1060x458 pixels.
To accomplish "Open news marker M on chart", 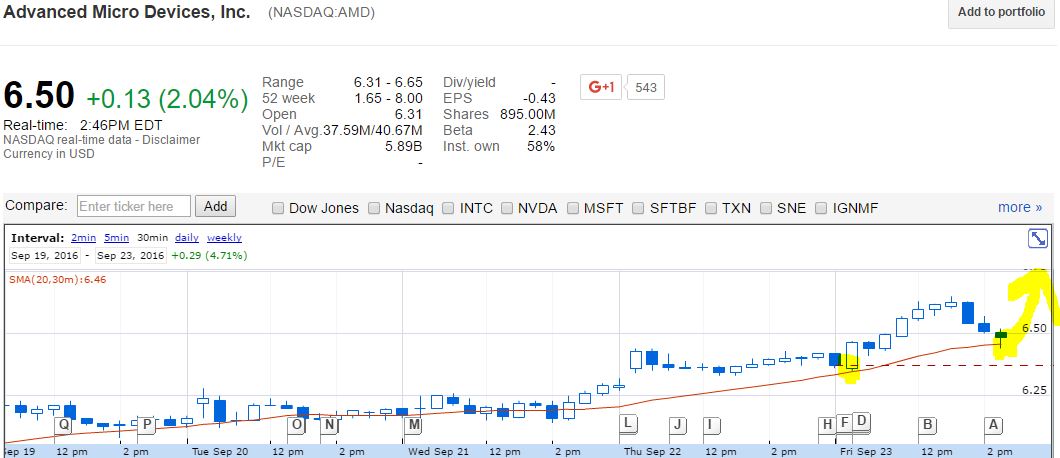I will (413, 424).
